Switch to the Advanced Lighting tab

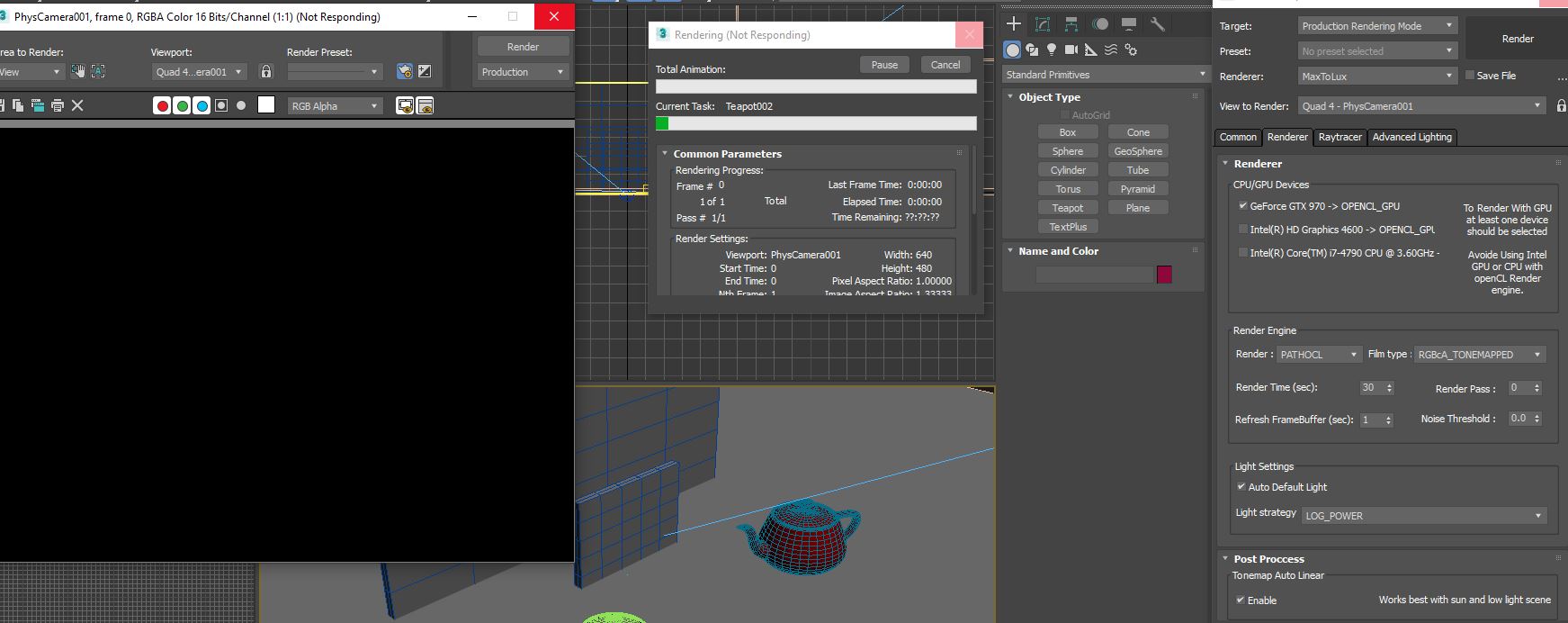(1411, 137)
